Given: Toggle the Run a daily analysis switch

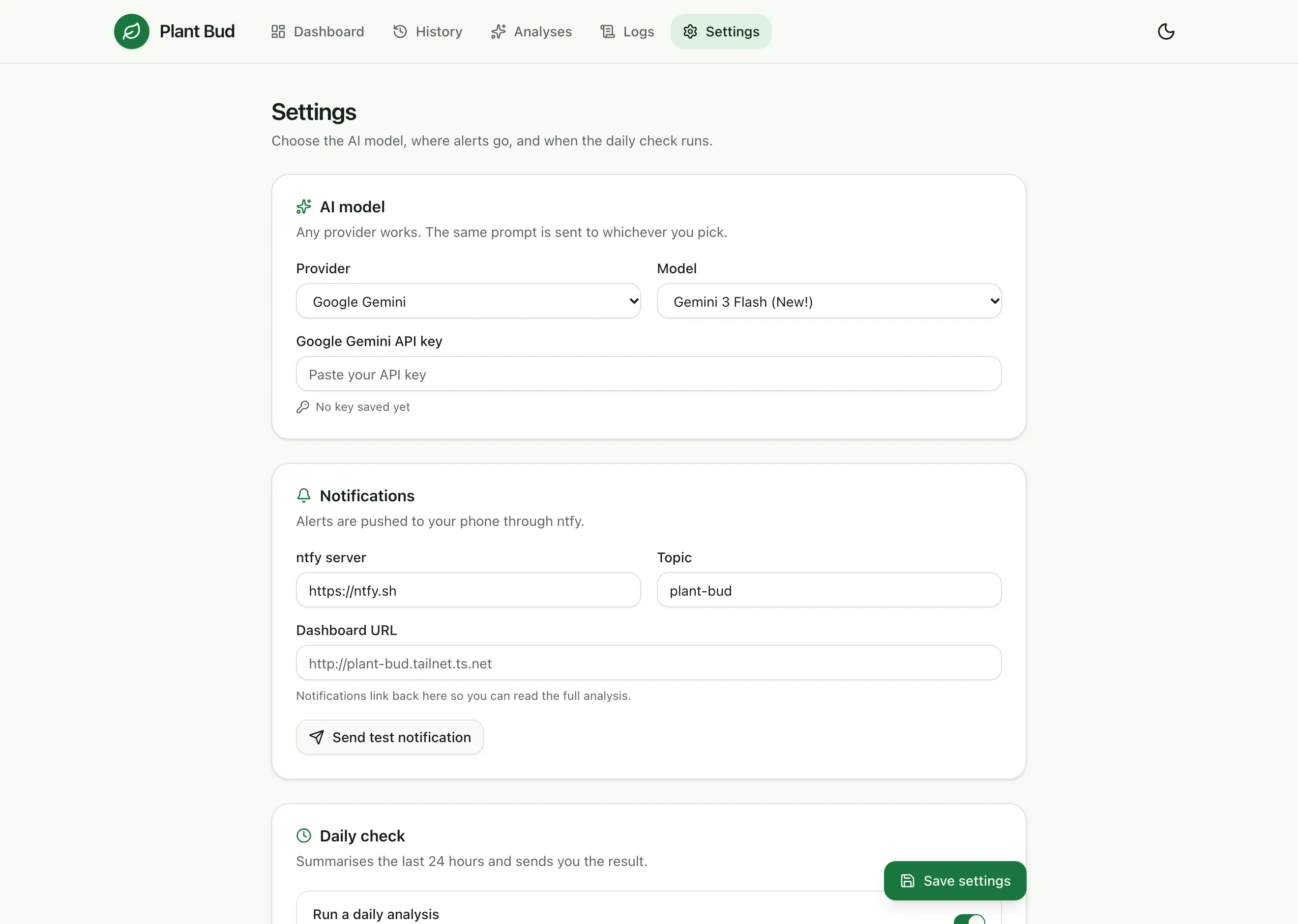Looking at the screenshot, I should (969, 919).
